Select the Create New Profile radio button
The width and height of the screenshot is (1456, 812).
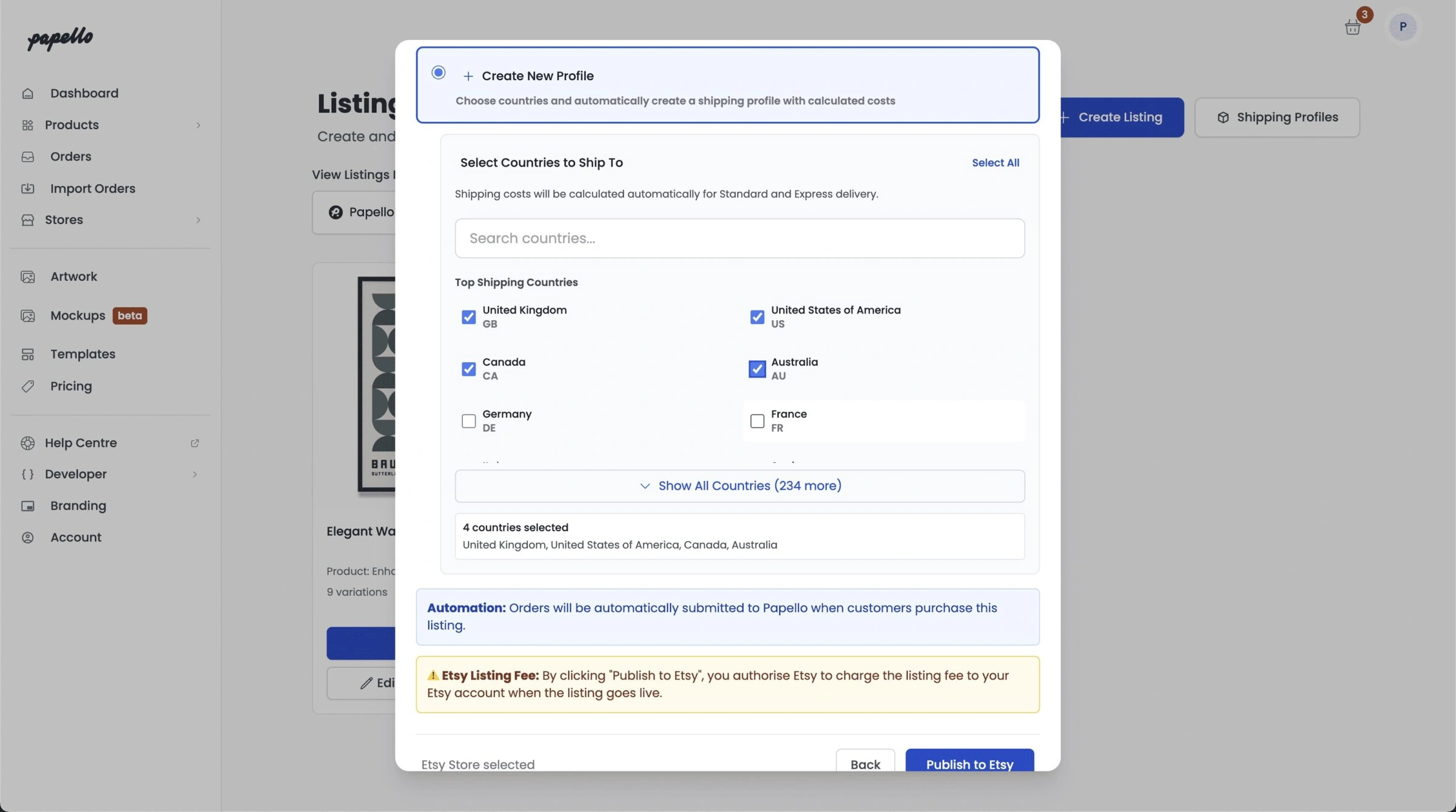[438, 73]
